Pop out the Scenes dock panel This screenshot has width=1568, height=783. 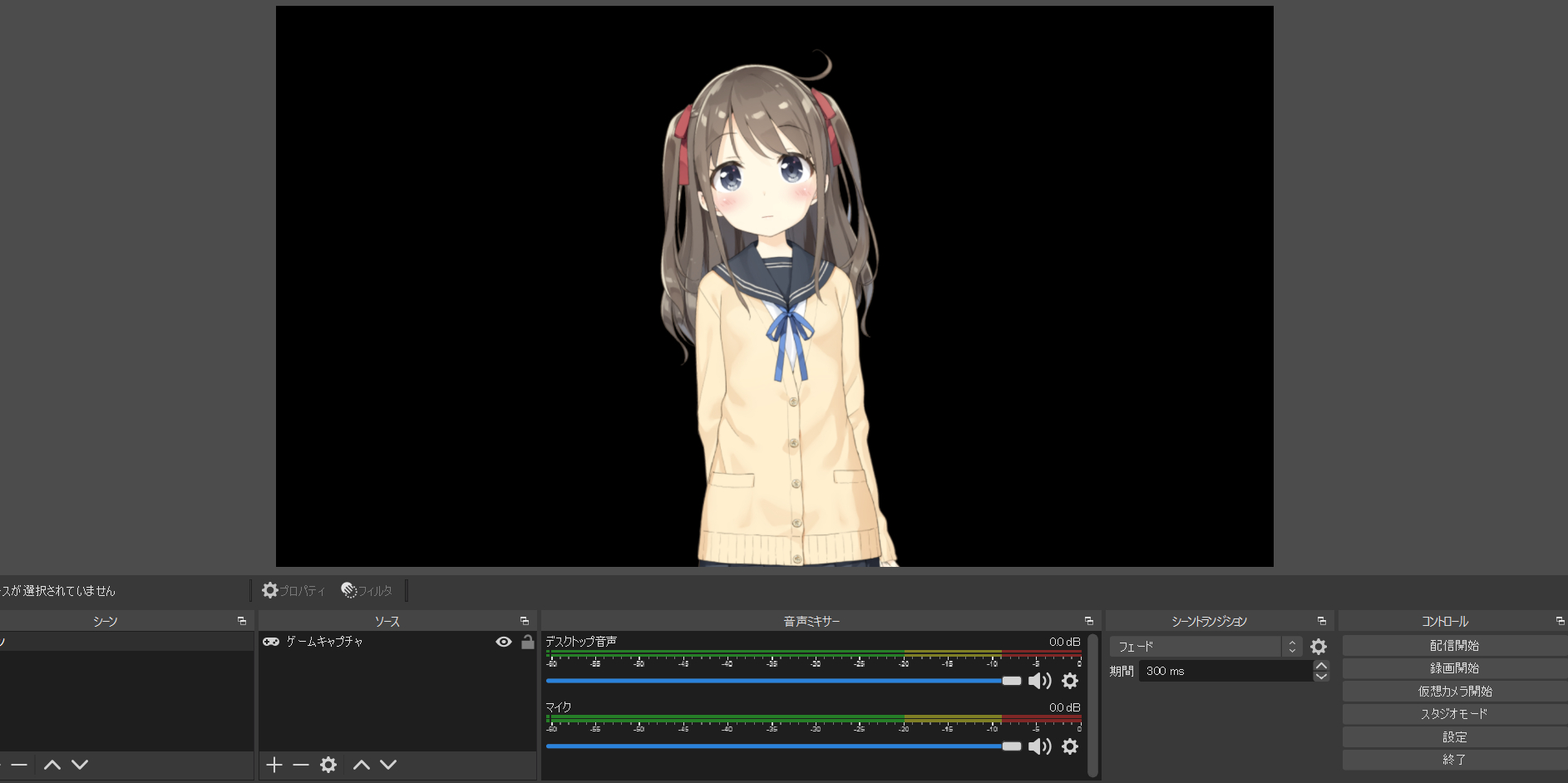click(x=242, y=621)
